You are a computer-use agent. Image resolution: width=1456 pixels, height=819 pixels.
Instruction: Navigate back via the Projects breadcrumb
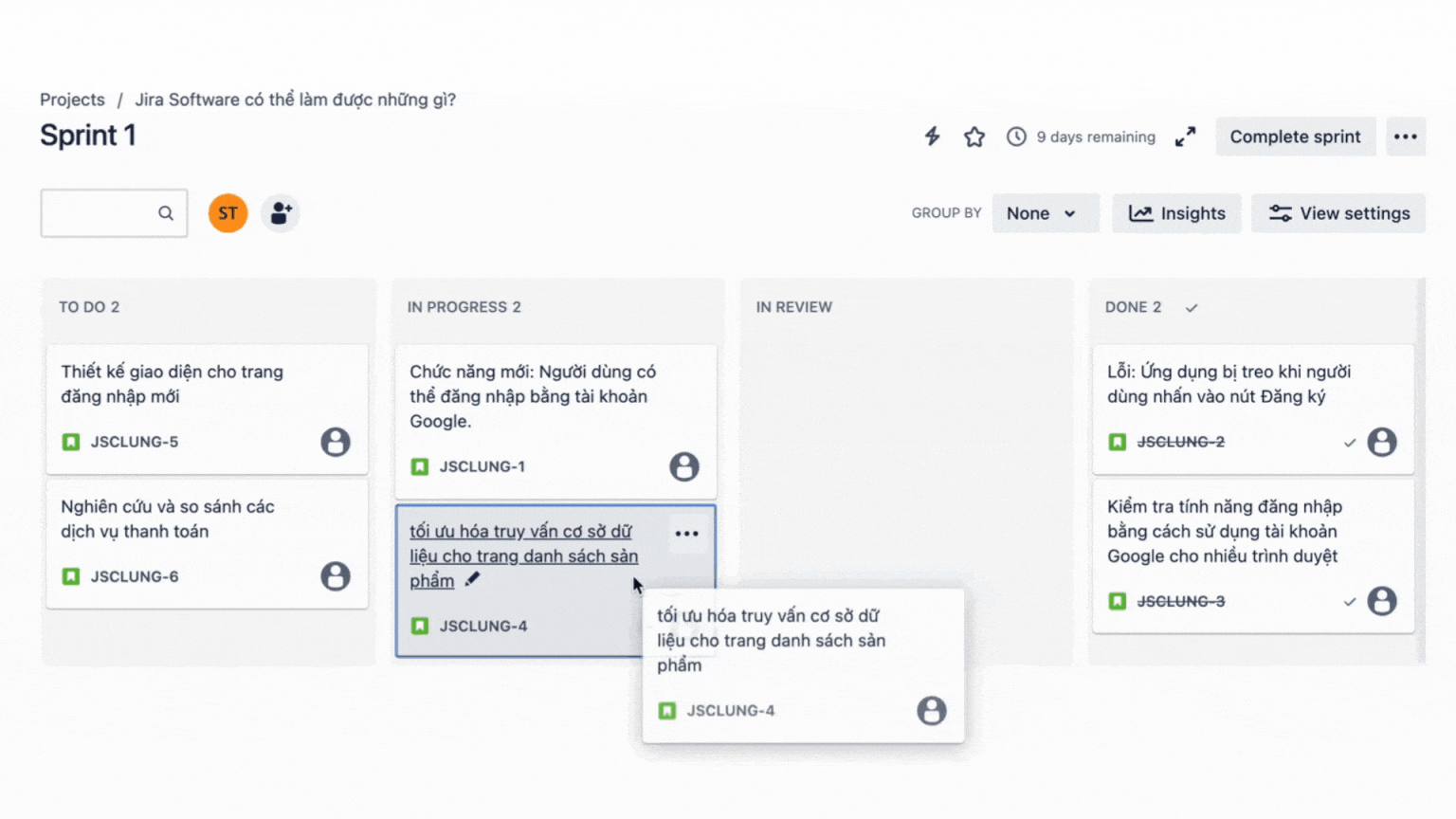coord(72,99)
